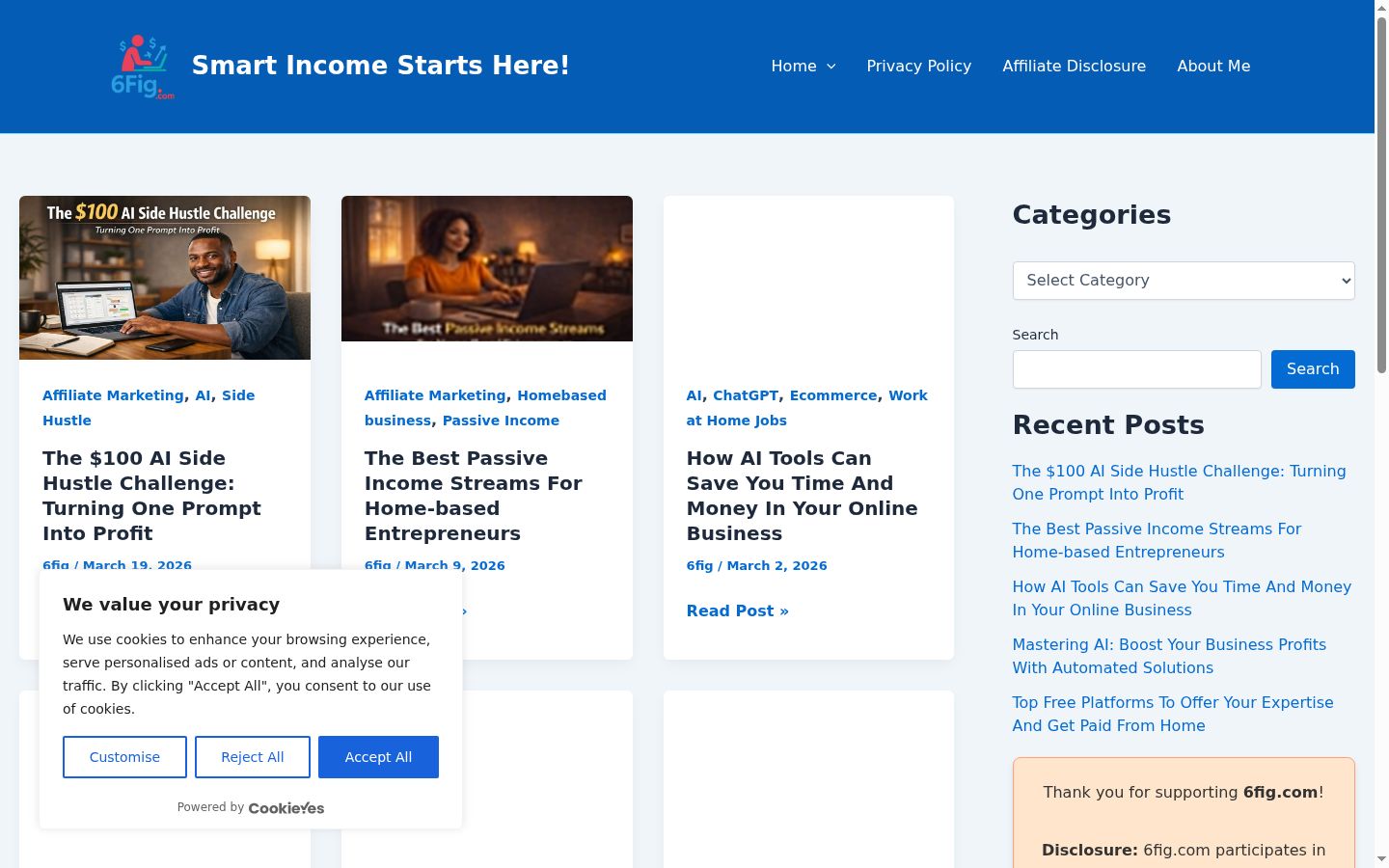Click the CookieYes branding logo
Screen dimensions: 1389x868
coord(286,808)
